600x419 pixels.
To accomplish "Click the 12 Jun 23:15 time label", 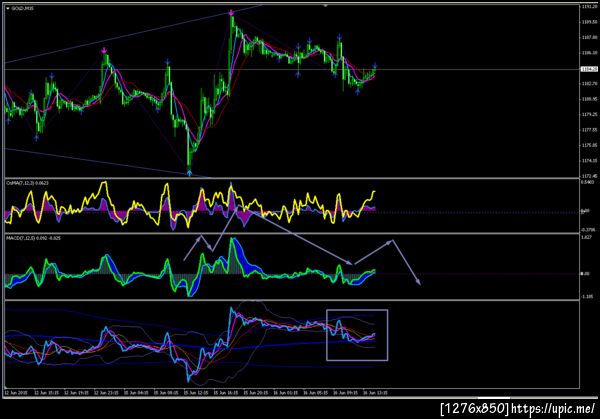I will tap(106, 393).
